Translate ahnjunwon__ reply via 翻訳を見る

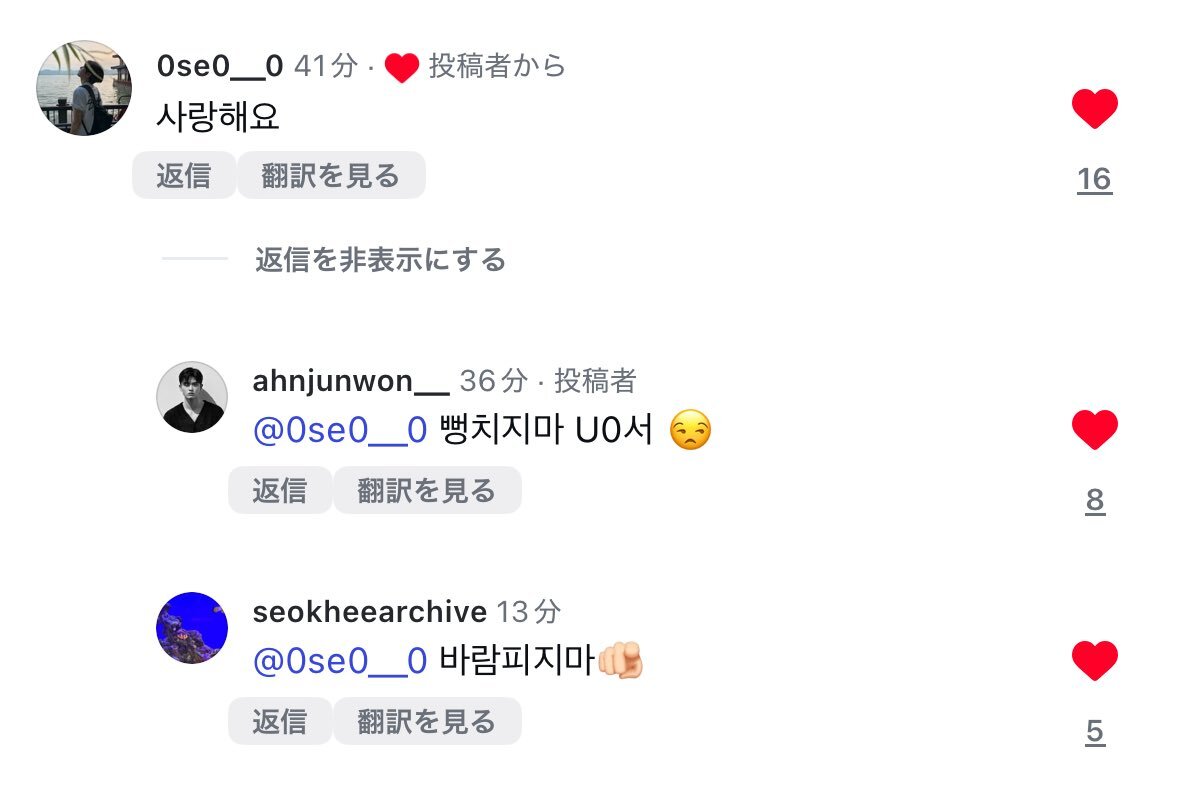click(427, 490)
